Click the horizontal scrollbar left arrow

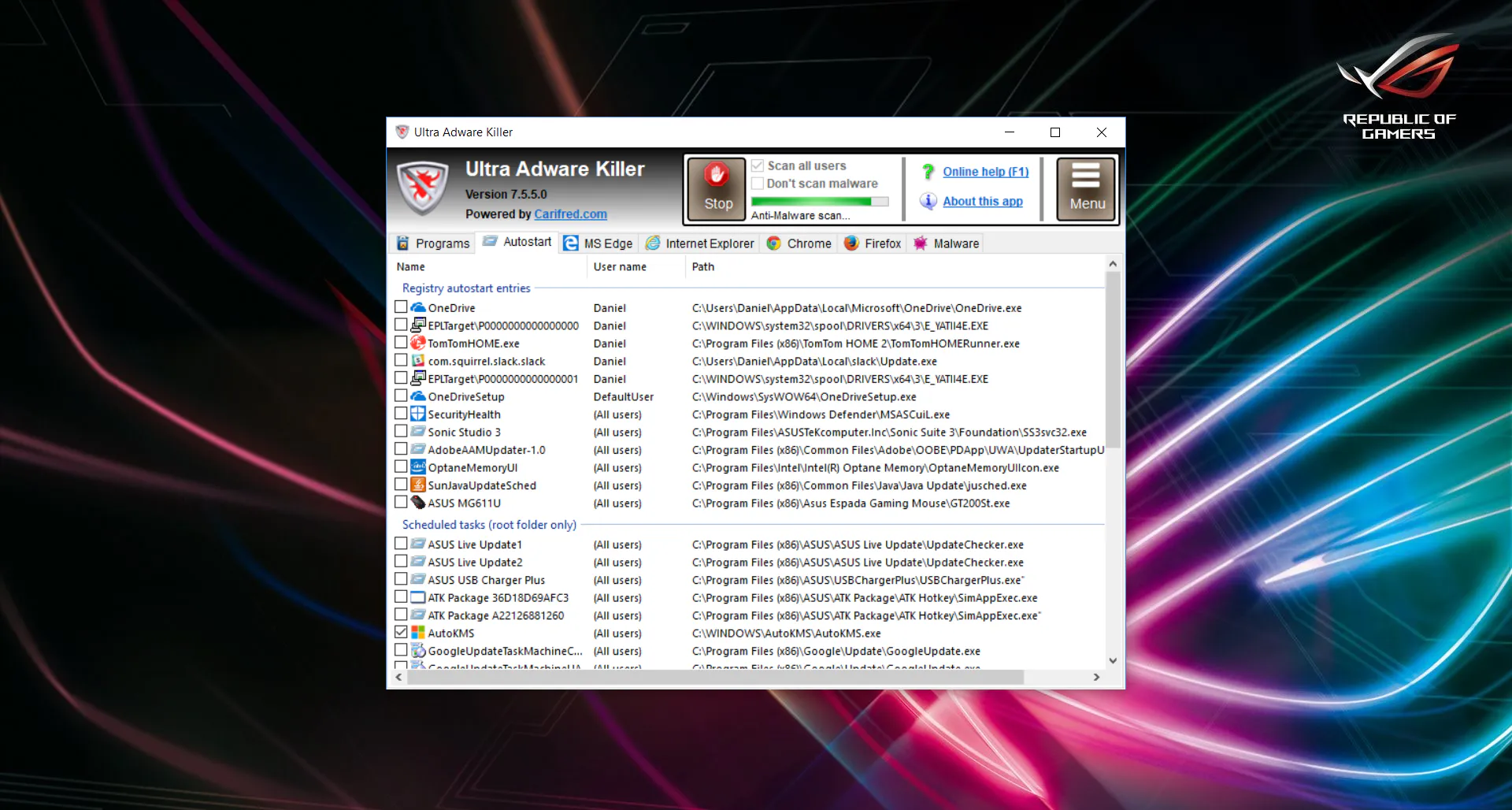click(x=399, y=677)
